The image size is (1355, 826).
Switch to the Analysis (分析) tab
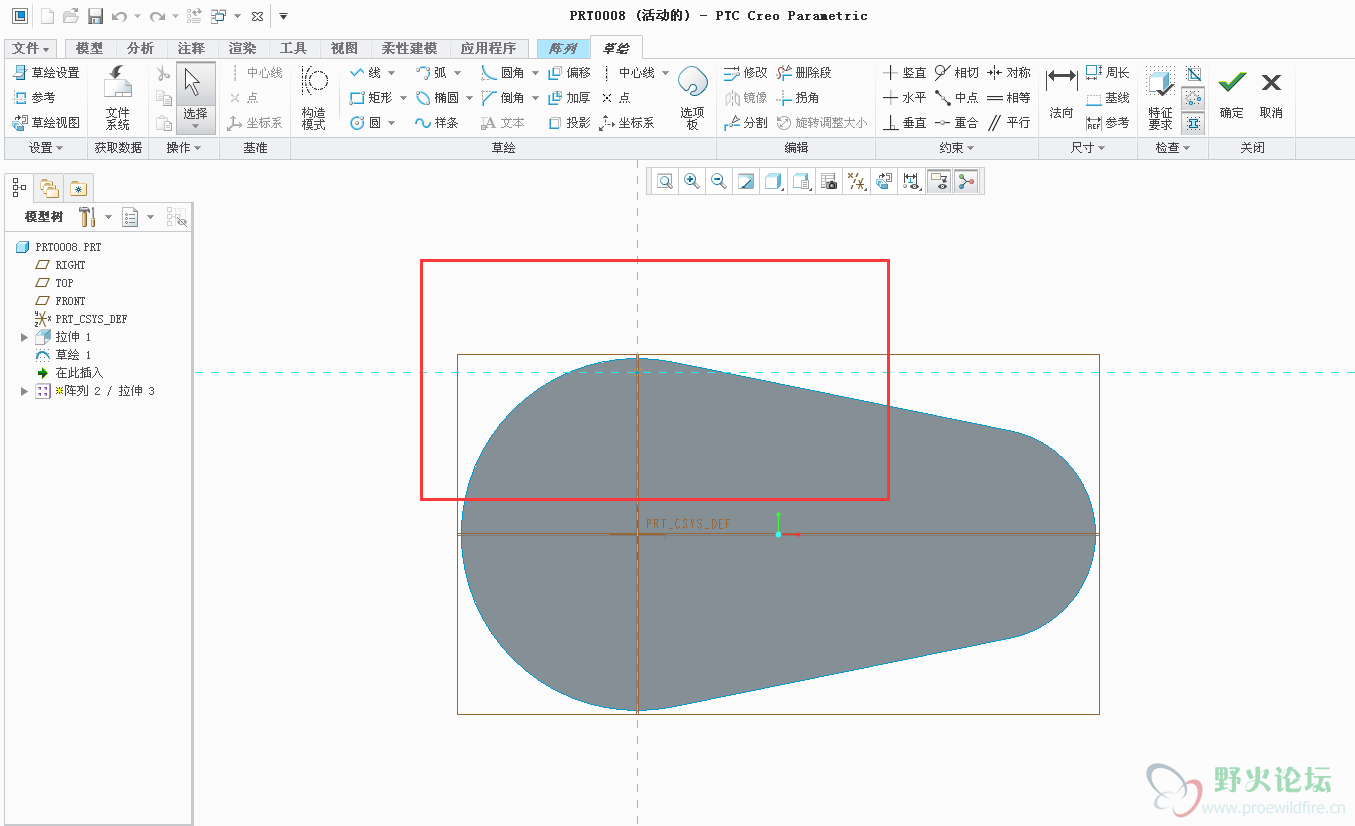click(x=140, y=48)
